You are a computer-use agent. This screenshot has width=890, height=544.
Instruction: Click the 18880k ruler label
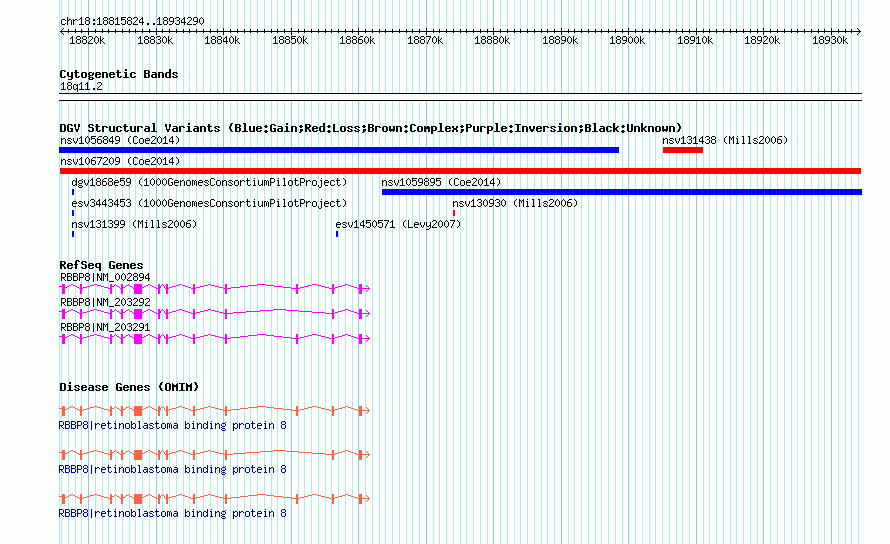[x=492, y=40]
